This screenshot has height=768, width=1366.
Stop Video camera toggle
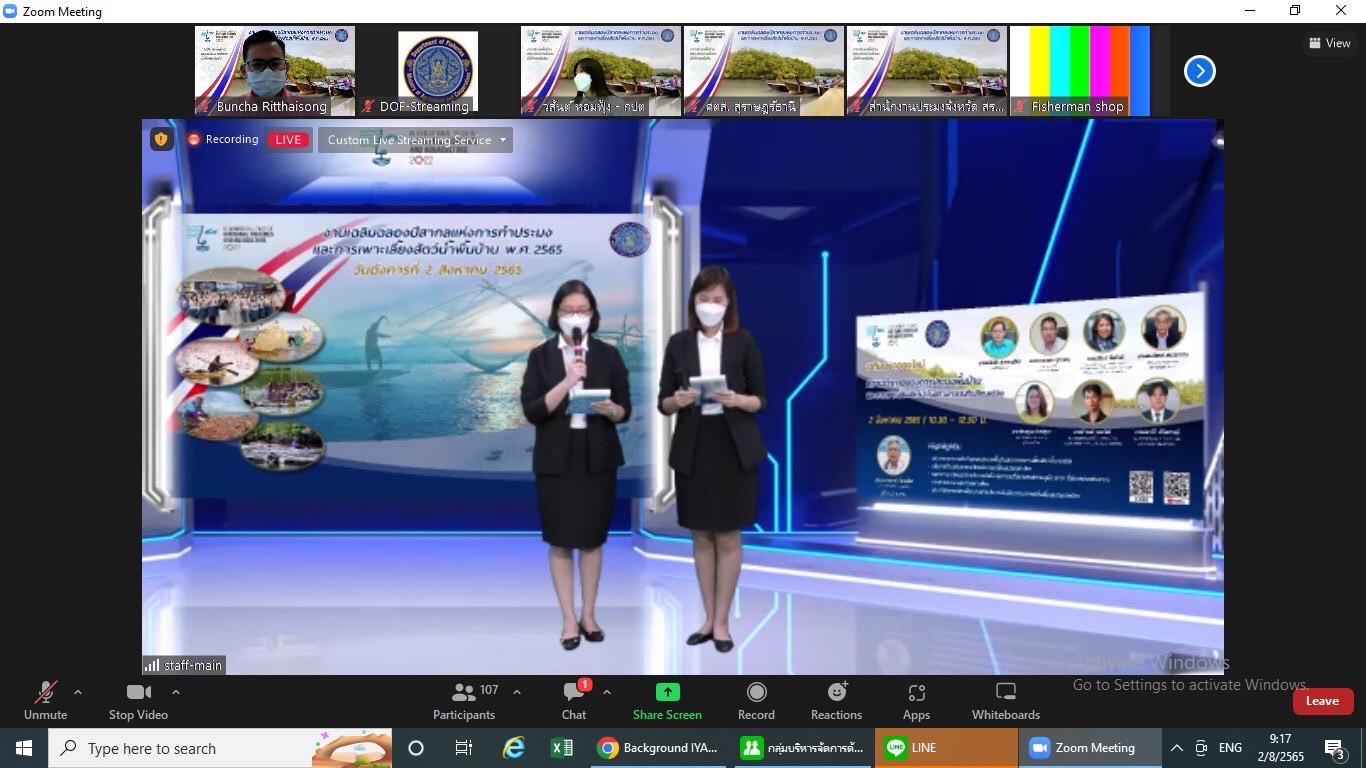pyautogui.click(x=138, y=700)
